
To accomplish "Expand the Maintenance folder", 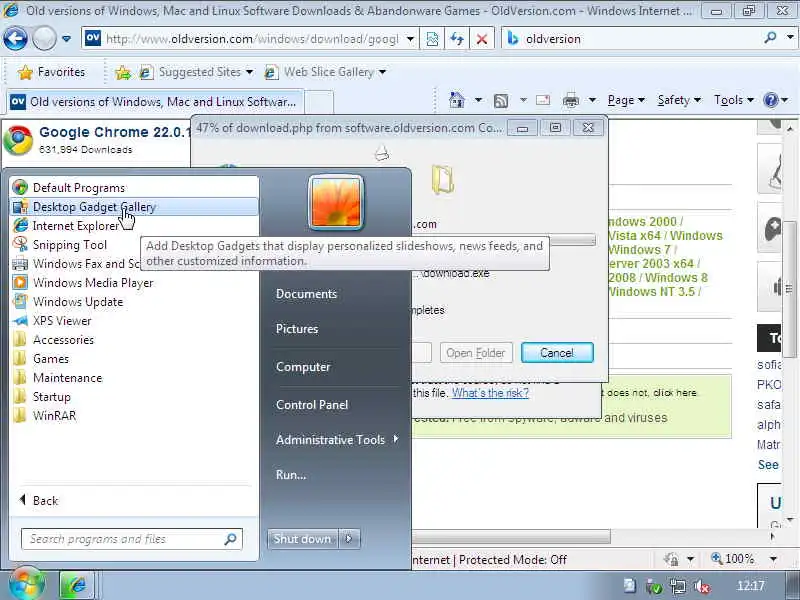I will (134, 378).
